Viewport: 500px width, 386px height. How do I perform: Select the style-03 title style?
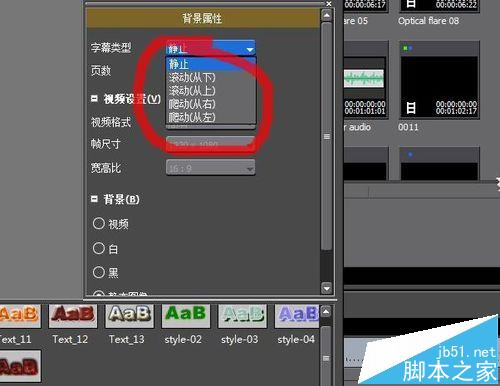(x=243, y=316)
